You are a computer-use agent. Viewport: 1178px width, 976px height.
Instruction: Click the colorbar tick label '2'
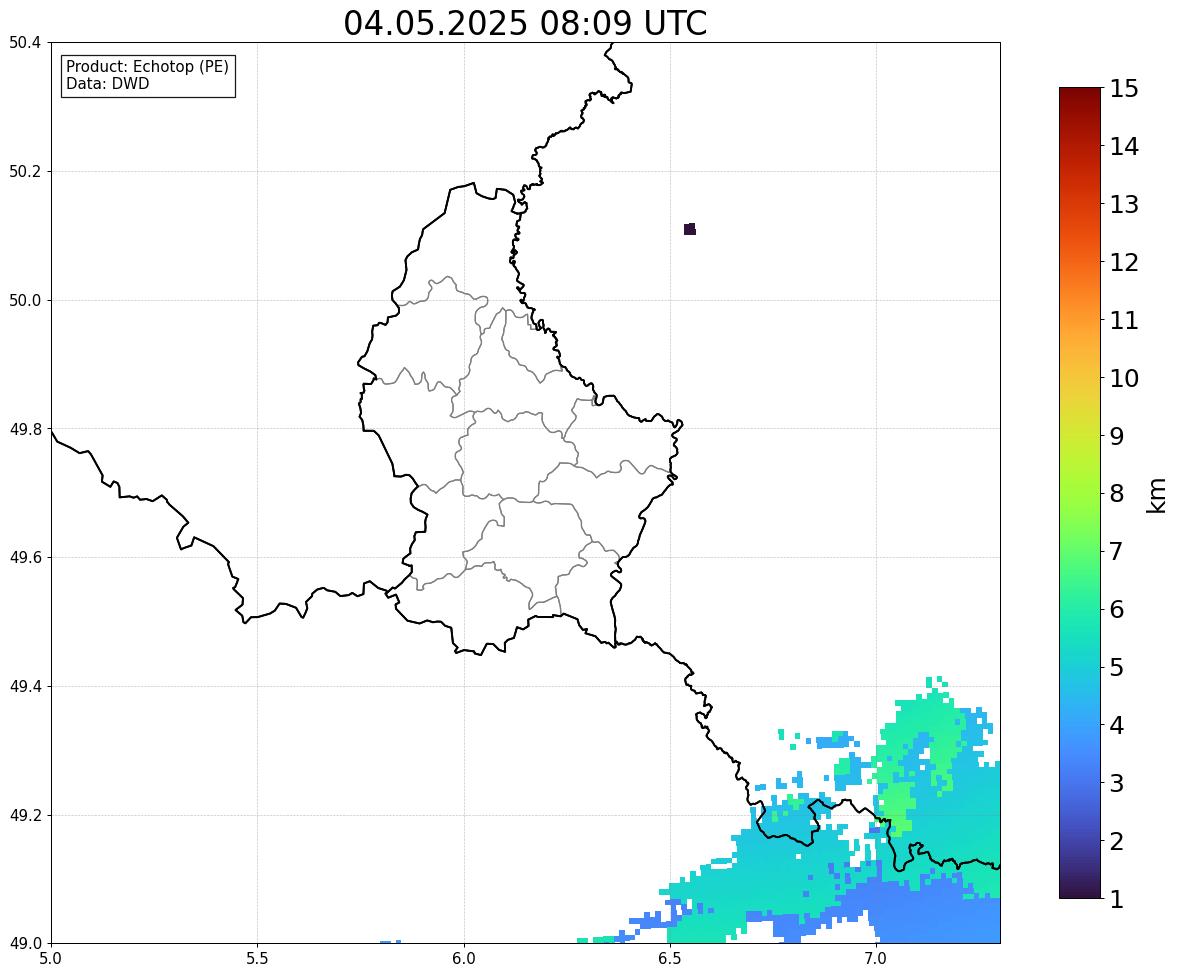tap(1116, 841)
